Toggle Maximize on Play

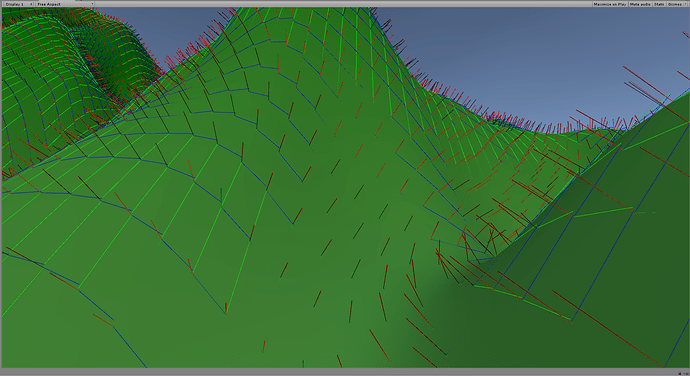tap(609, 4)
